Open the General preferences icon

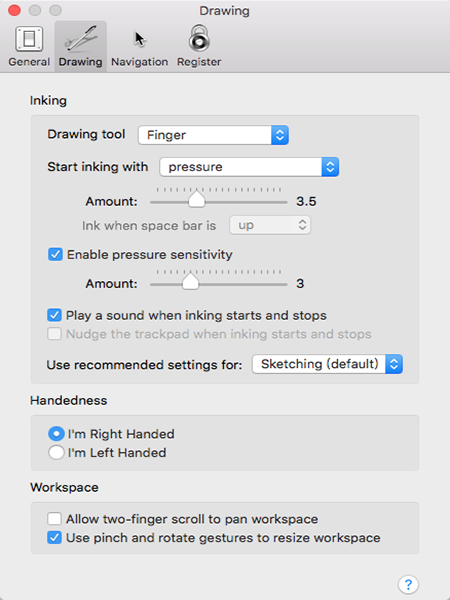[x=29, y=39]
